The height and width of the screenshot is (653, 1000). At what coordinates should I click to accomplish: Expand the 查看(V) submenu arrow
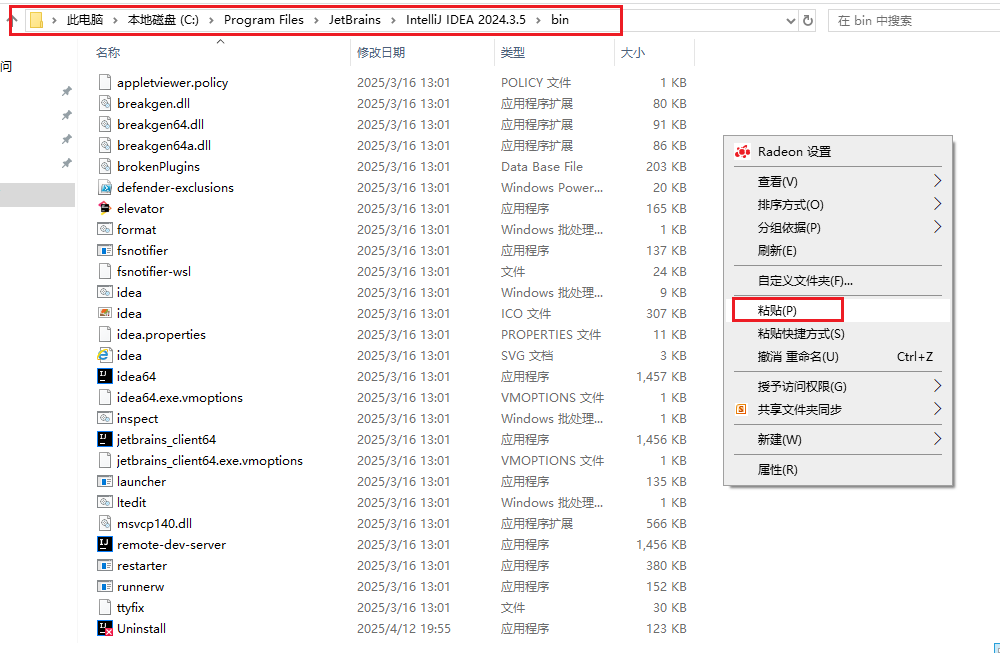[x=938, y=181]
